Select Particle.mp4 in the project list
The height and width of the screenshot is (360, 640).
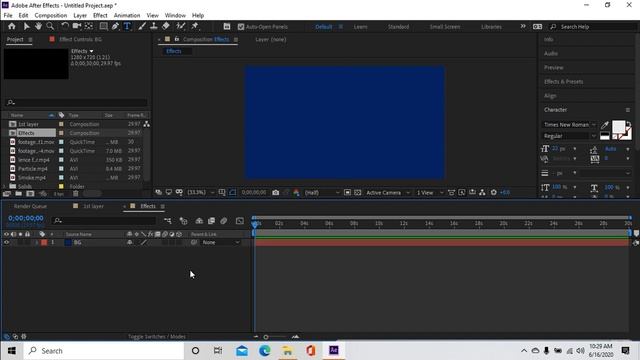(x=33, y=169)
